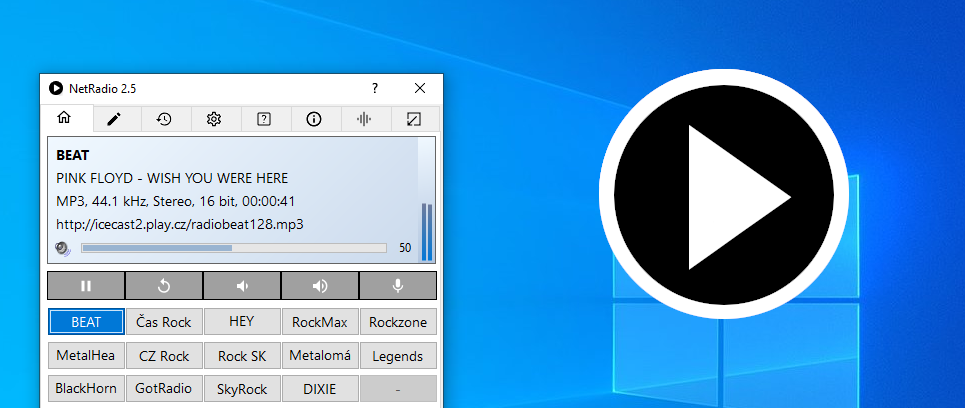Click the PINK FLOYD - WISH YOU WERE HERE title
The image size is (965, 408).
tap(172, 178)
